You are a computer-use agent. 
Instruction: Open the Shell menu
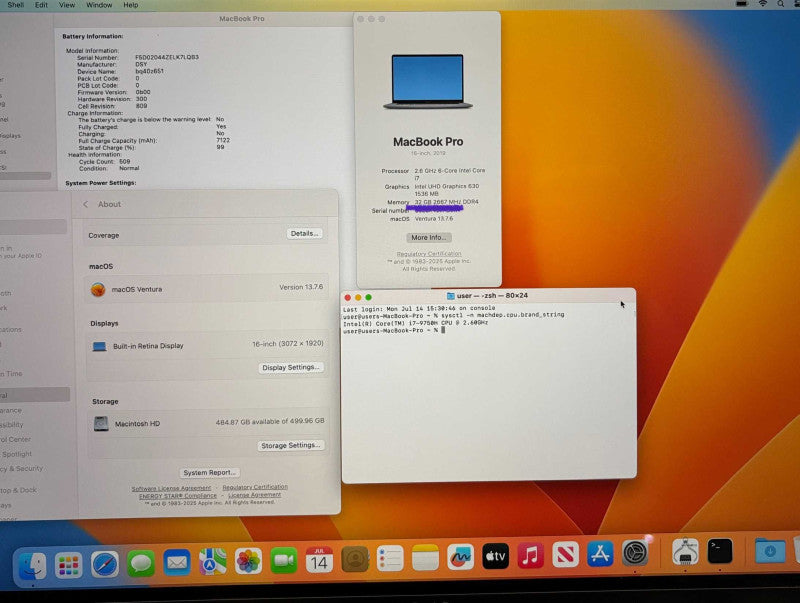[x=16, y=5]
